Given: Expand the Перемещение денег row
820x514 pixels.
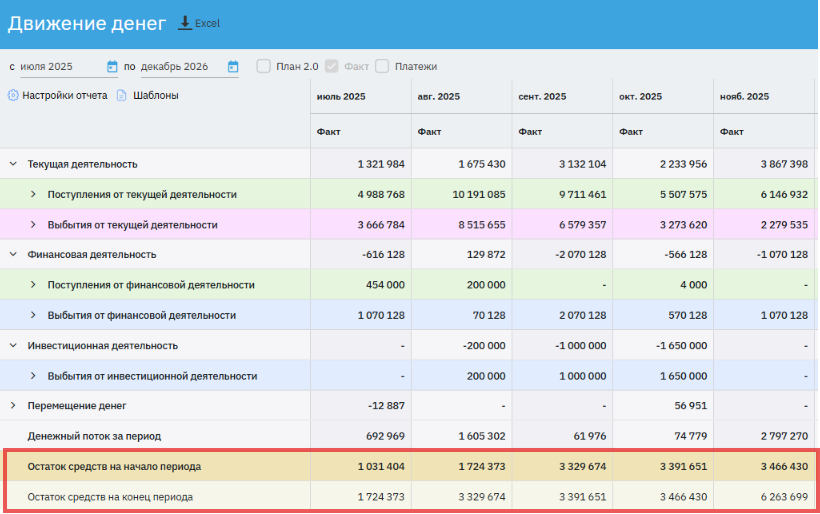Looking at the screenshot, I should tap(13, 406).
